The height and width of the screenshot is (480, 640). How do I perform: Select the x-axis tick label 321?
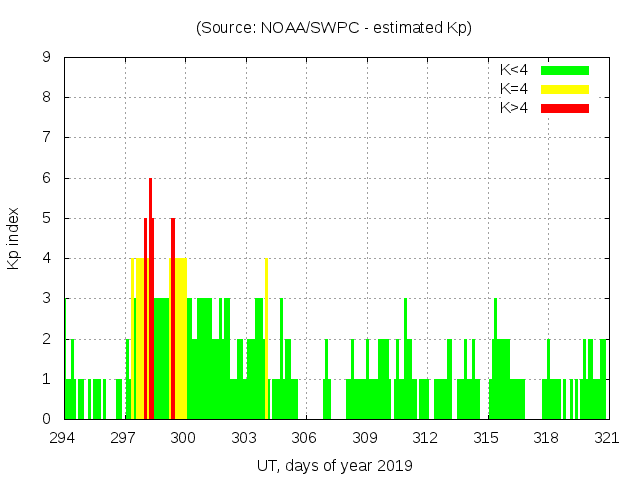click(606, 437)
